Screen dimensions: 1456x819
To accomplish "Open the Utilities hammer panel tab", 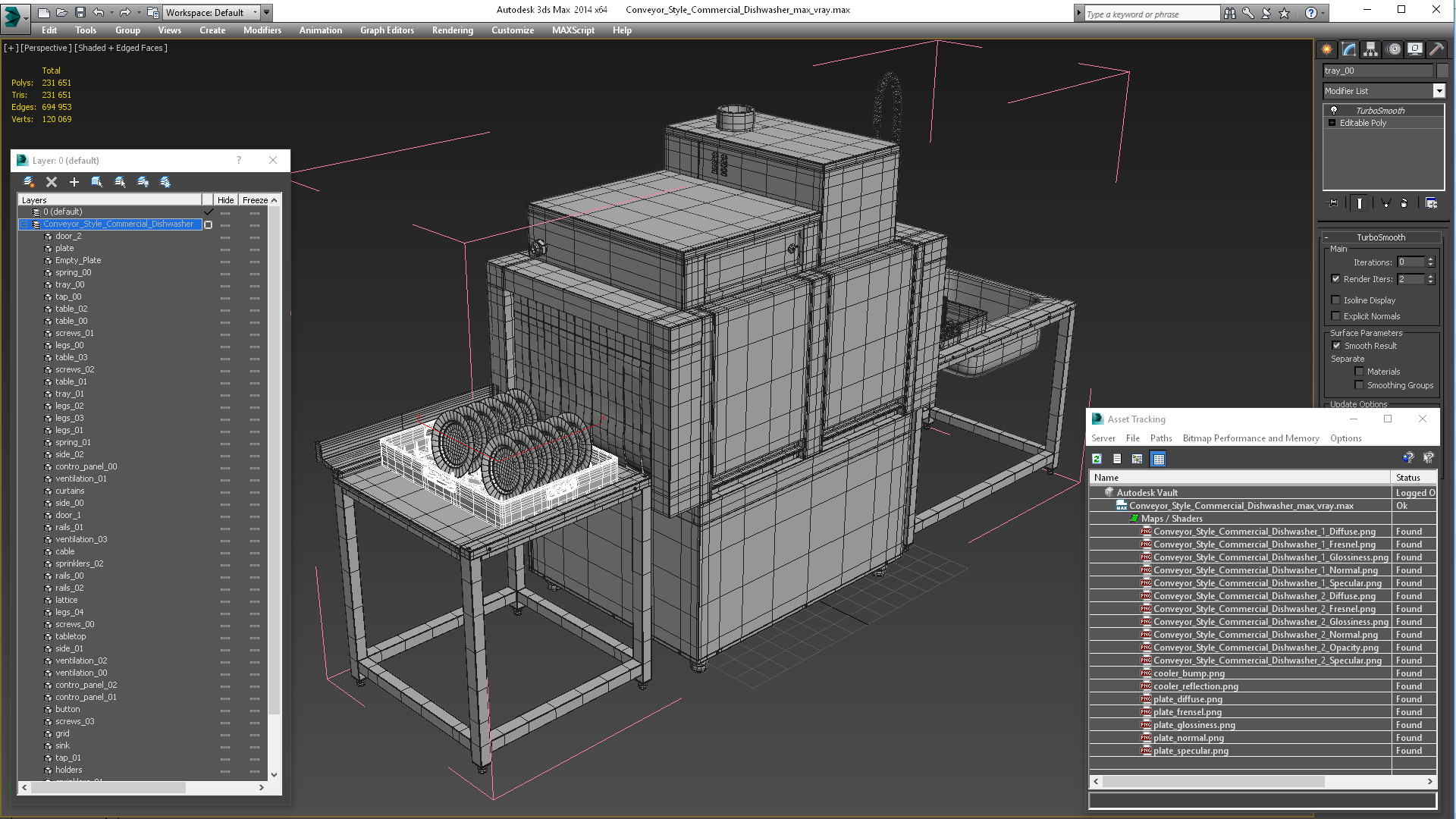I will [x=1436, y=49].
